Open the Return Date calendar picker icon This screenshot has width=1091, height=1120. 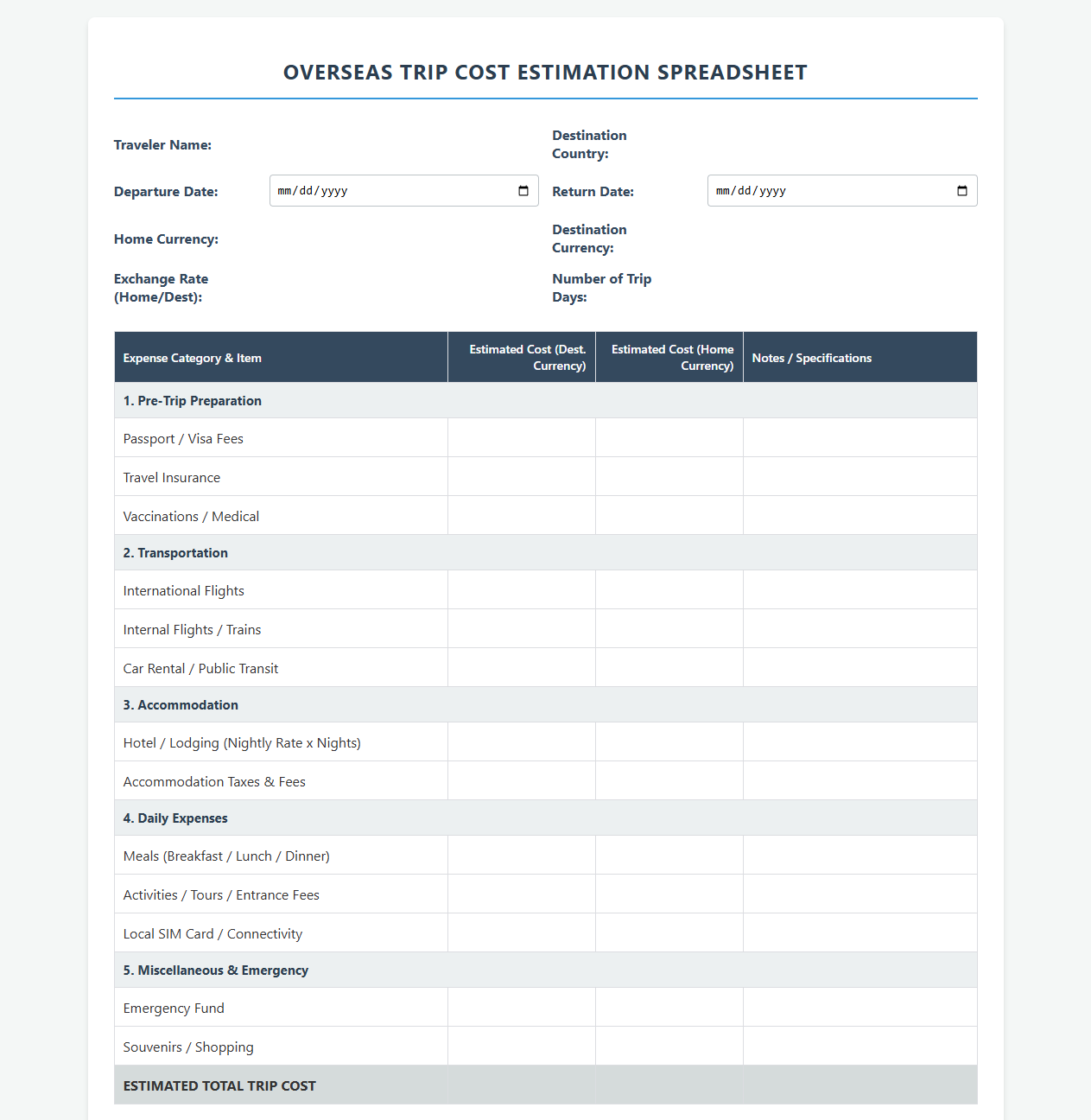click(x=962, y=191)
